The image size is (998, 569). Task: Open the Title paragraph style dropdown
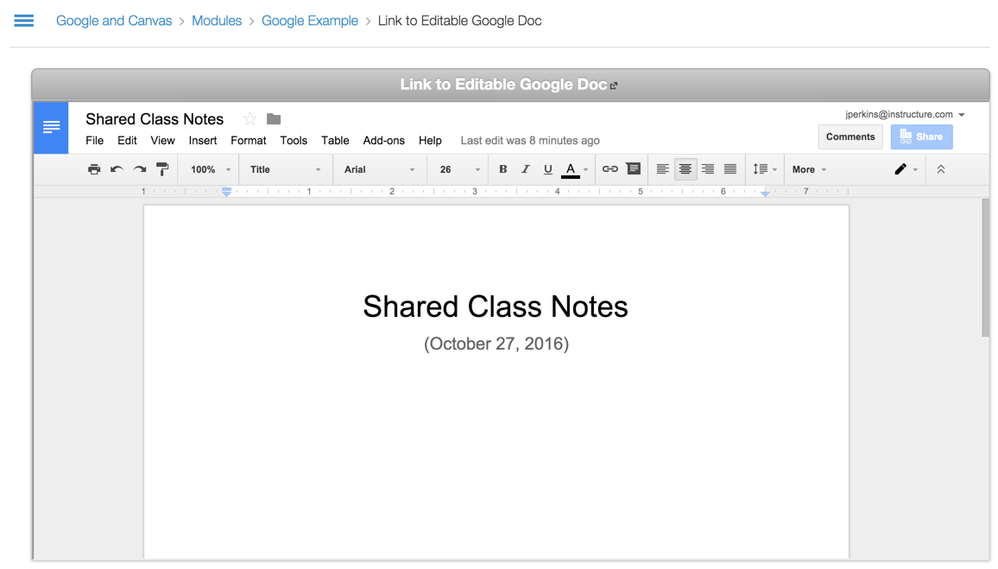tap(285, 169)
